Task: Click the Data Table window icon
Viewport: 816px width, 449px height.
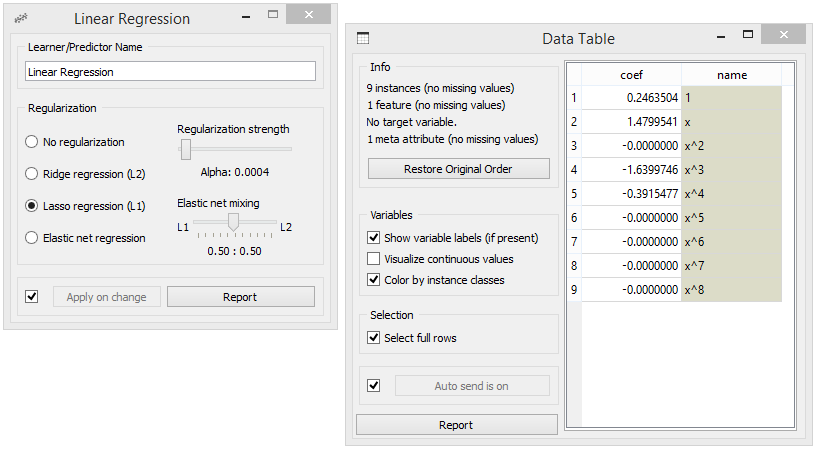Action: [363, 38]
